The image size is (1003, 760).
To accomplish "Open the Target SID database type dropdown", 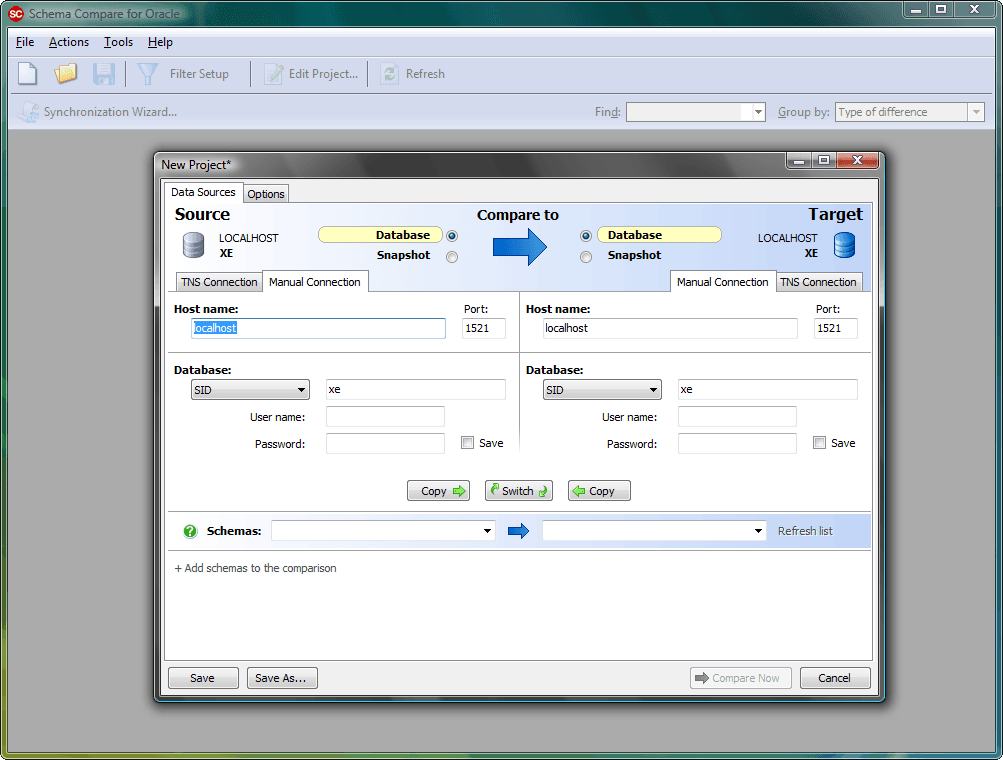I will pyautogui.click(x=602, y=390).
